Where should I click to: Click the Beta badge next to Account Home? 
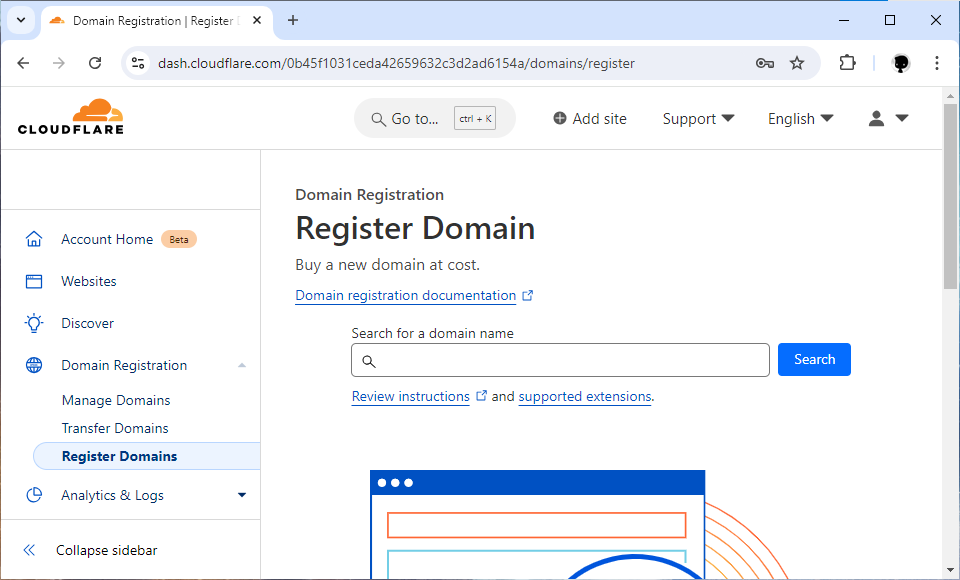pos(179,239)
